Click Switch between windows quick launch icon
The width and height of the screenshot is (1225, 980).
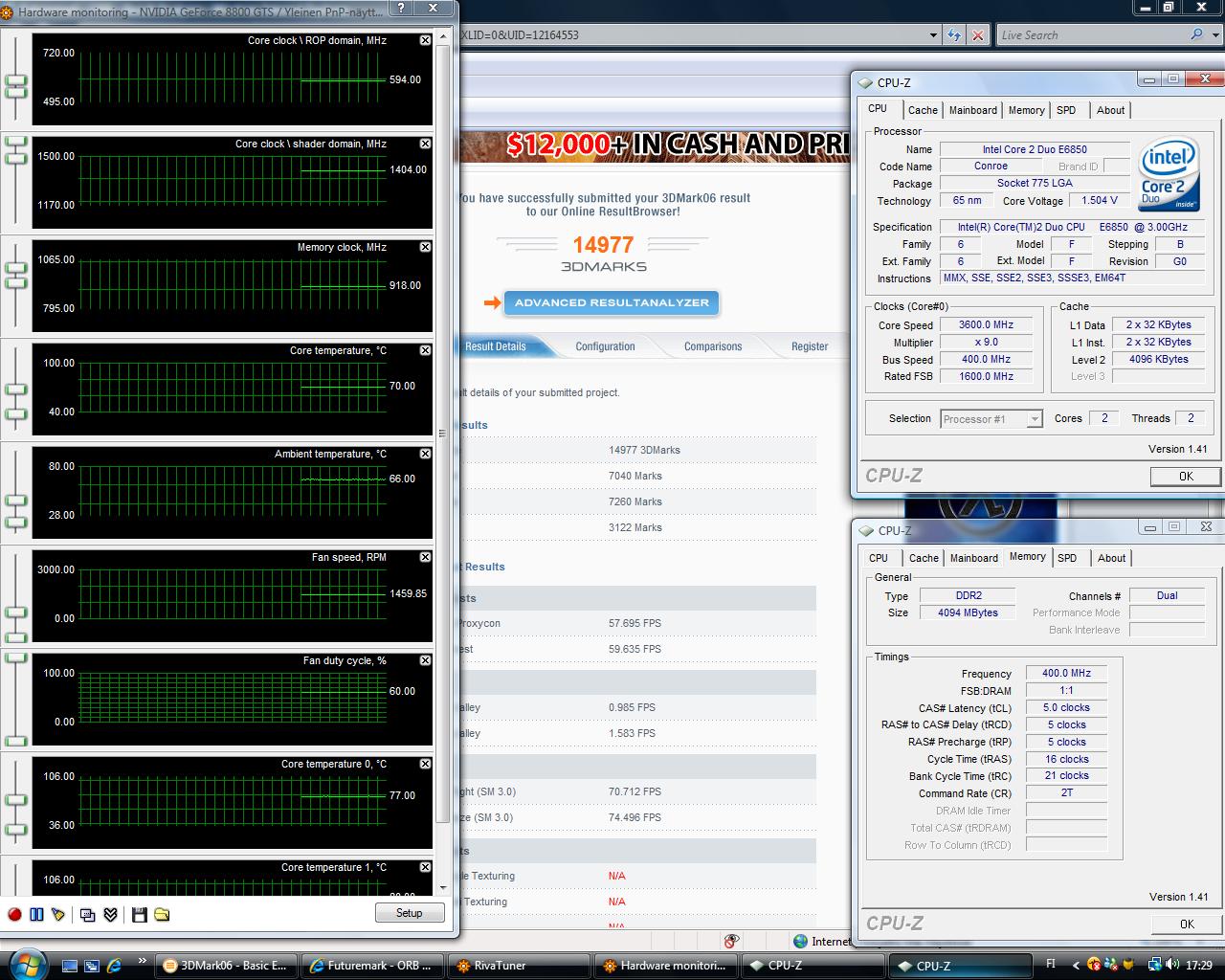click(92, 966)
